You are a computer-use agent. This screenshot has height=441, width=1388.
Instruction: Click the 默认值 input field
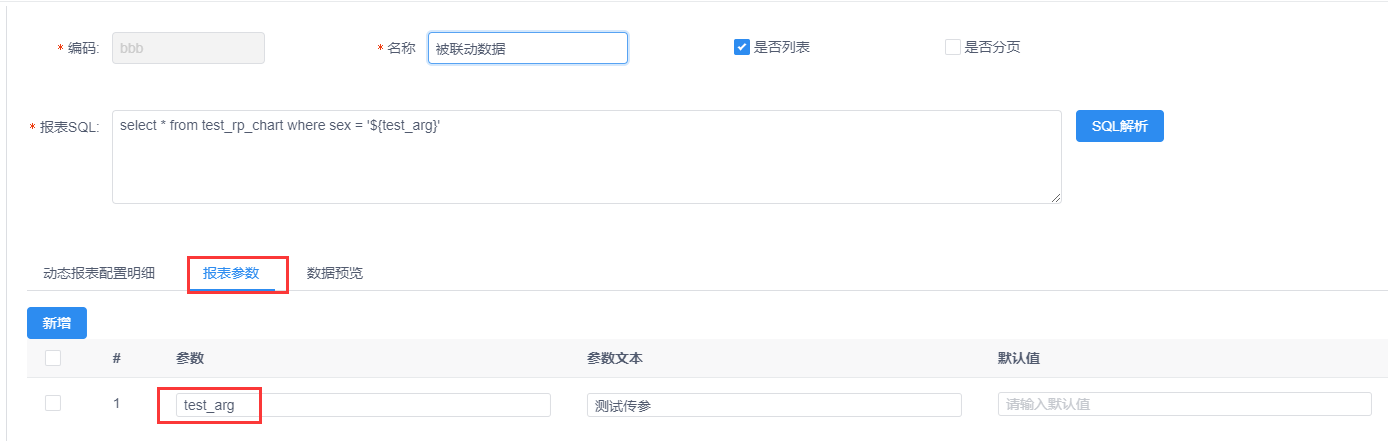click(1185, 404)
